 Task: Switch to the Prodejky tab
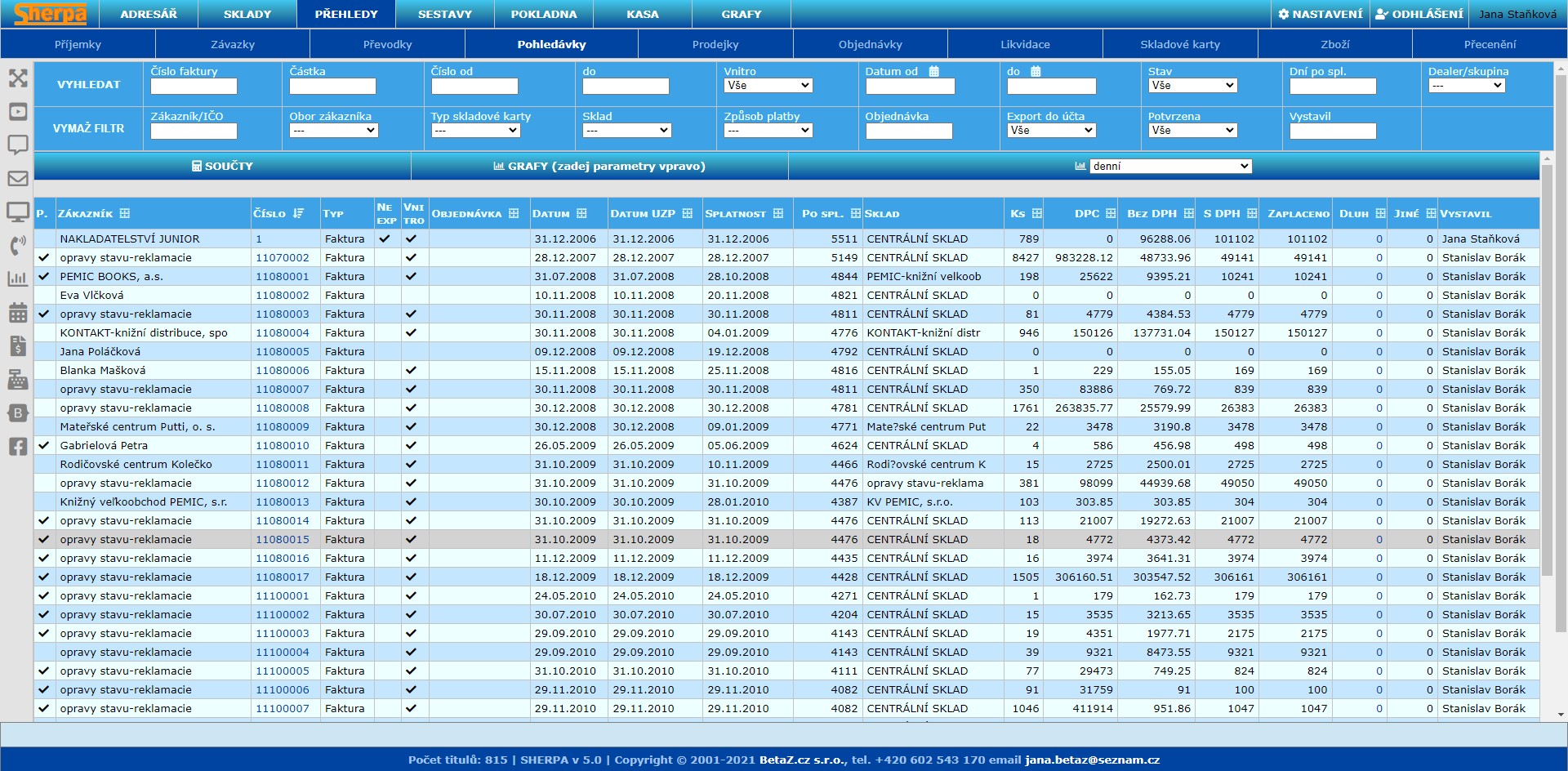715,44
